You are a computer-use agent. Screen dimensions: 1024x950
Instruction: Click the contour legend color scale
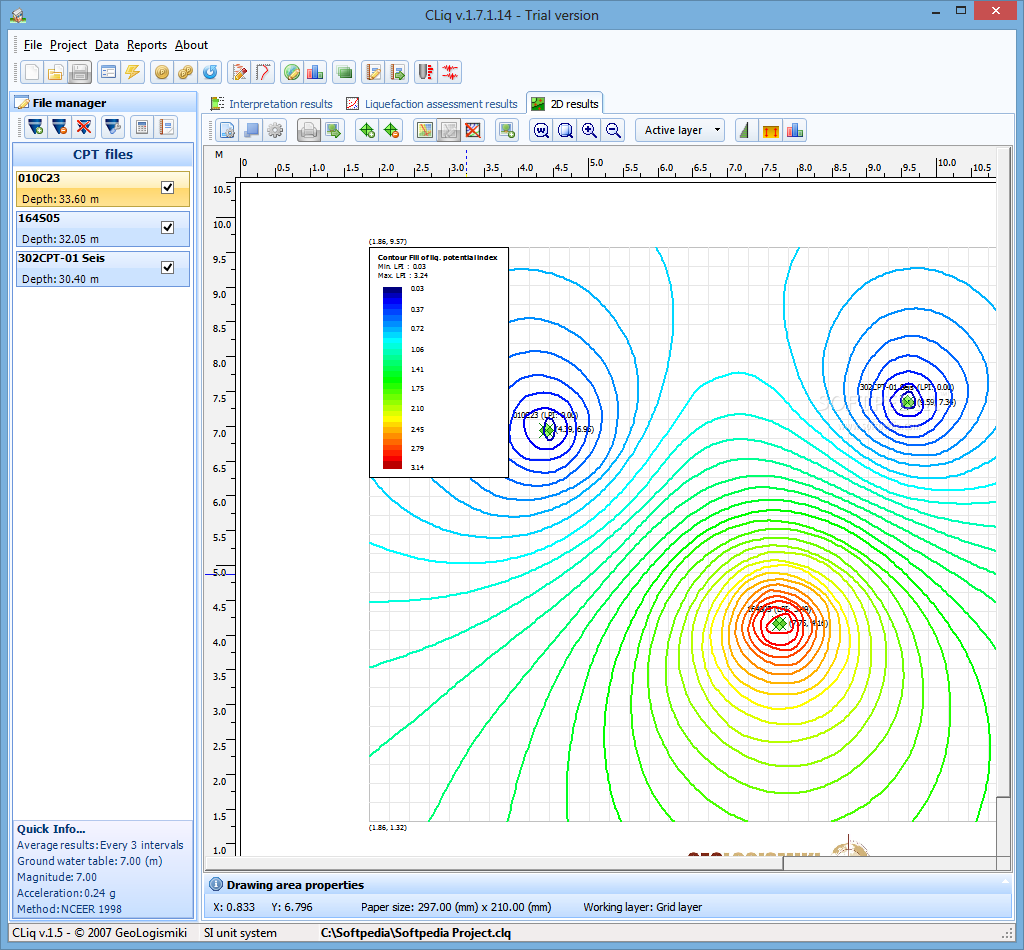click(392, 378)
